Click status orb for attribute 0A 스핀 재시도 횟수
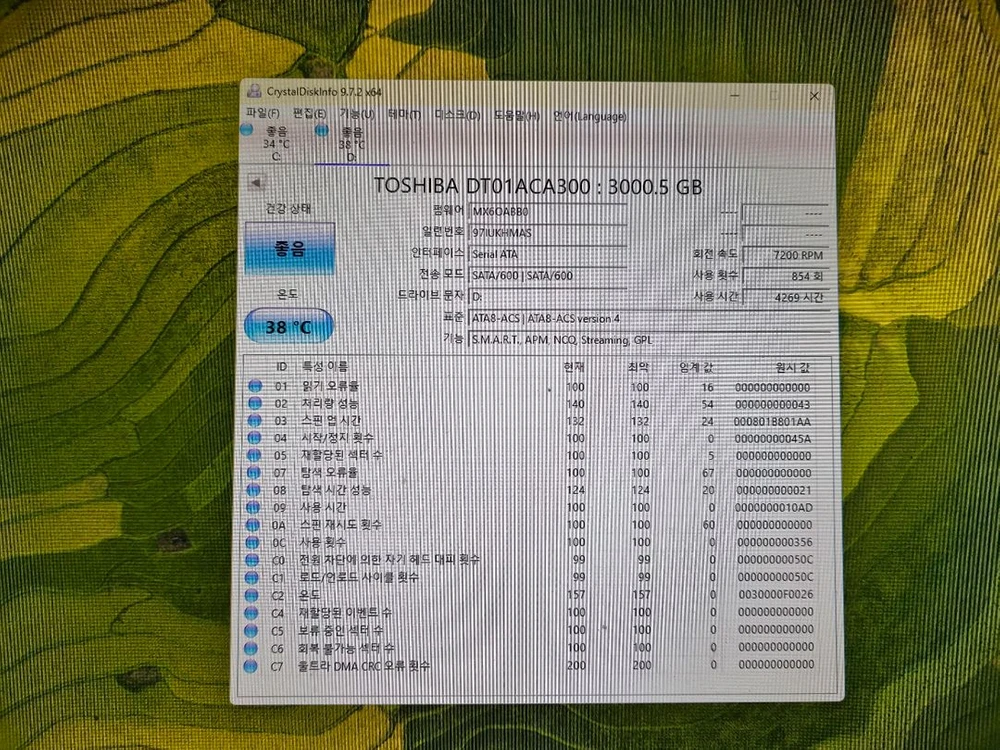The image size is (1000, 750). pyautogui.click(x=253, y=524)
